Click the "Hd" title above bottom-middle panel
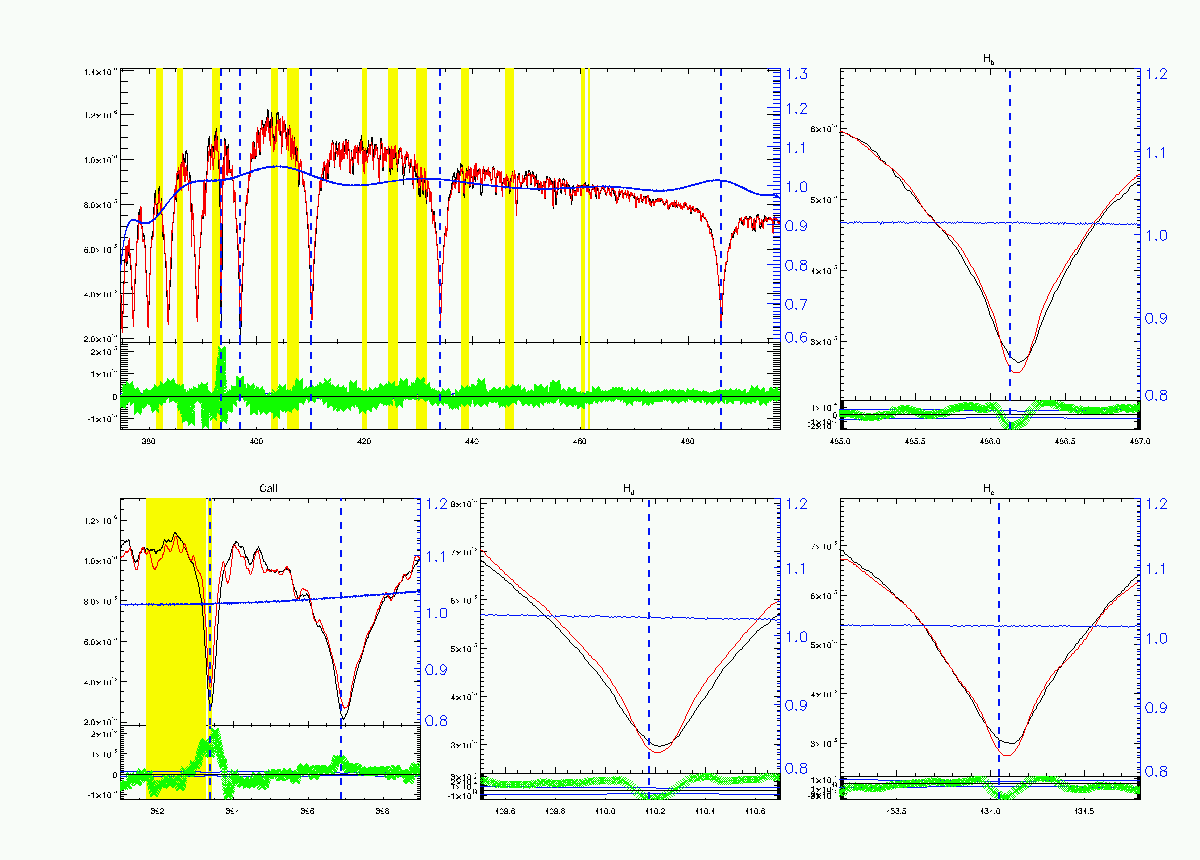Viewport: 1200px width, 860px height. [x=629, y=489]
